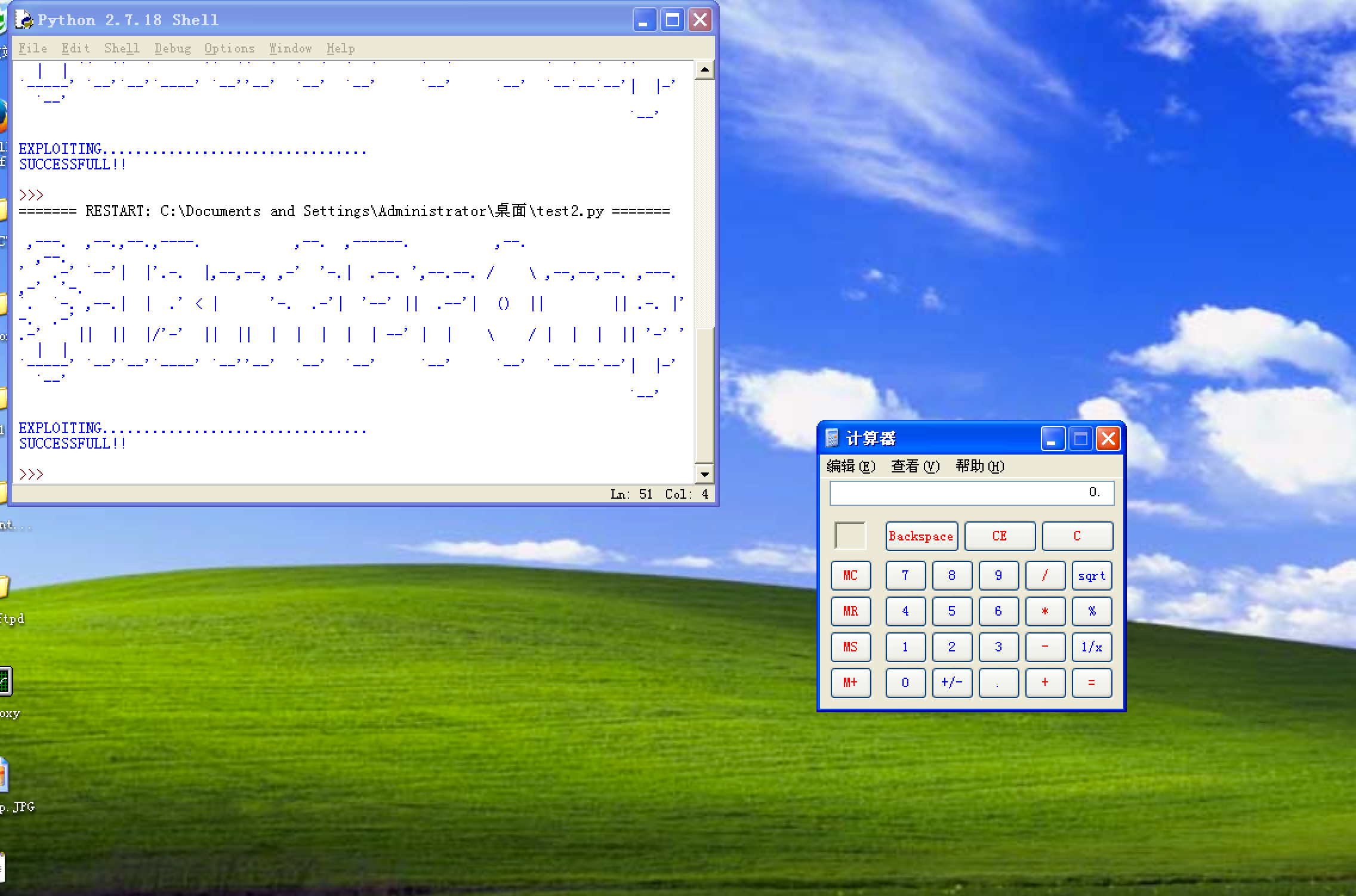
Task: Open calculator 帮助(H) menu
Action: (x=980, y=466)
